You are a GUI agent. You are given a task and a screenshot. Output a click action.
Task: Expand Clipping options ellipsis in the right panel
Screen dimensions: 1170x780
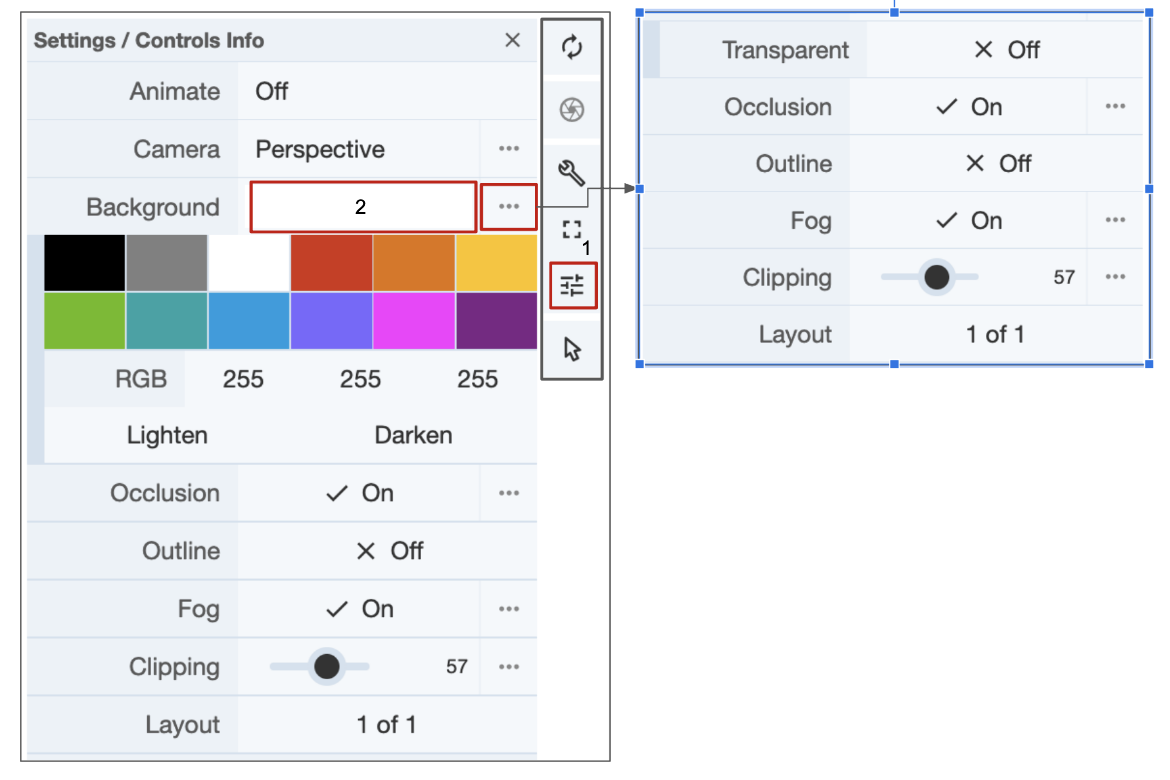[1115, 277]
